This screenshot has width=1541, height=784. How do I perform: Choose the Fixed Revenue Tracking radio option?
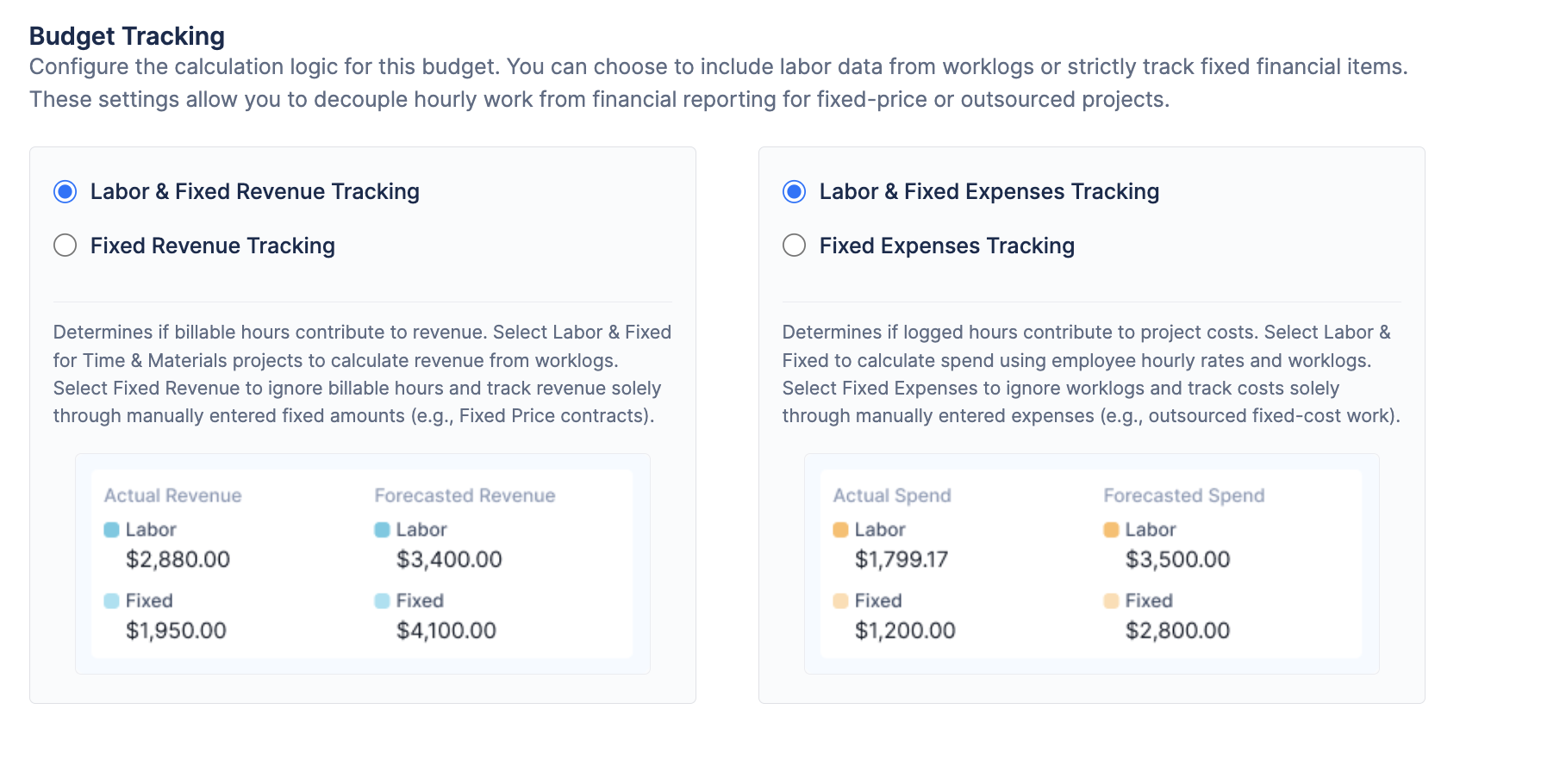66,246
